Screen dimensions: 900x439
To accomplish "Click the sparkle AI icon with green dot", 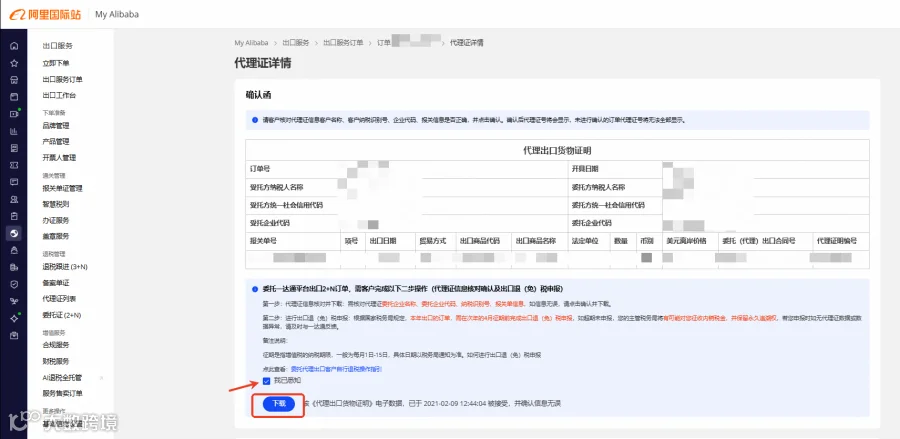I will tap(14, 318).
